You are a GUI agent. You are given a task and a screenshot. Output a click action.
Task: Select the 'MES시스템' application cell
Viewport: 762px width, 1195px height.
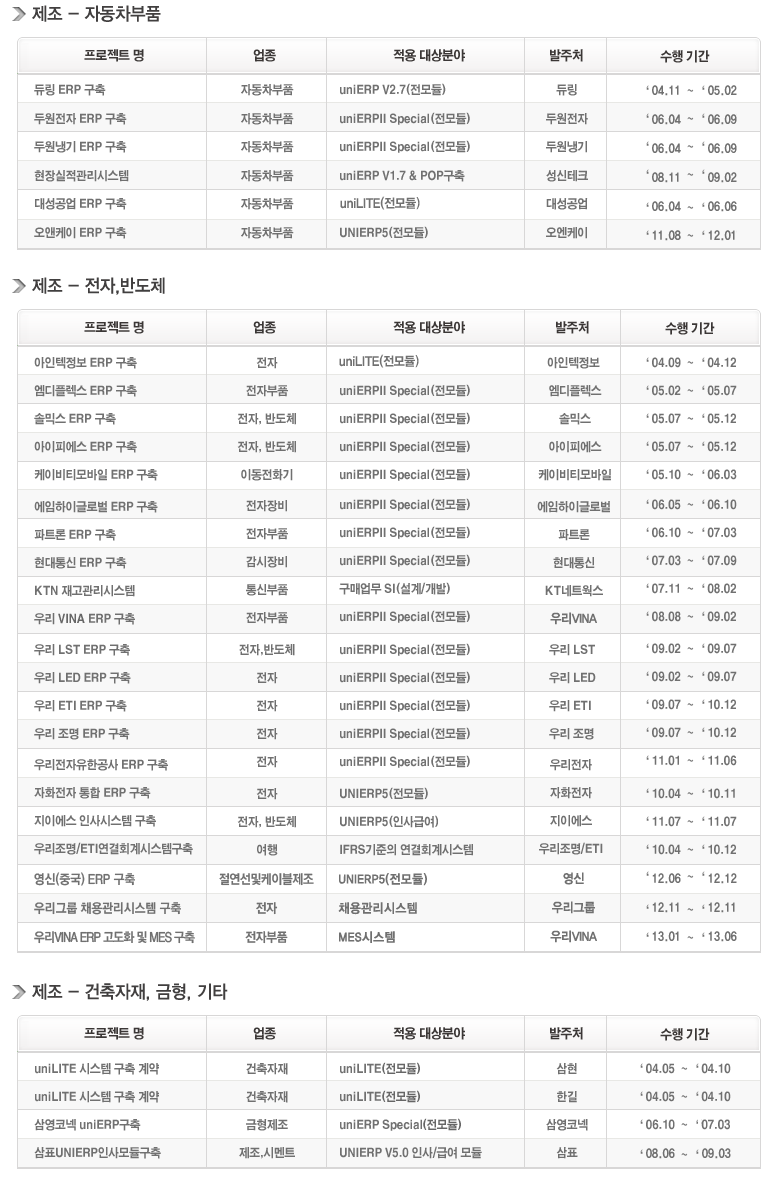point(367,937)
